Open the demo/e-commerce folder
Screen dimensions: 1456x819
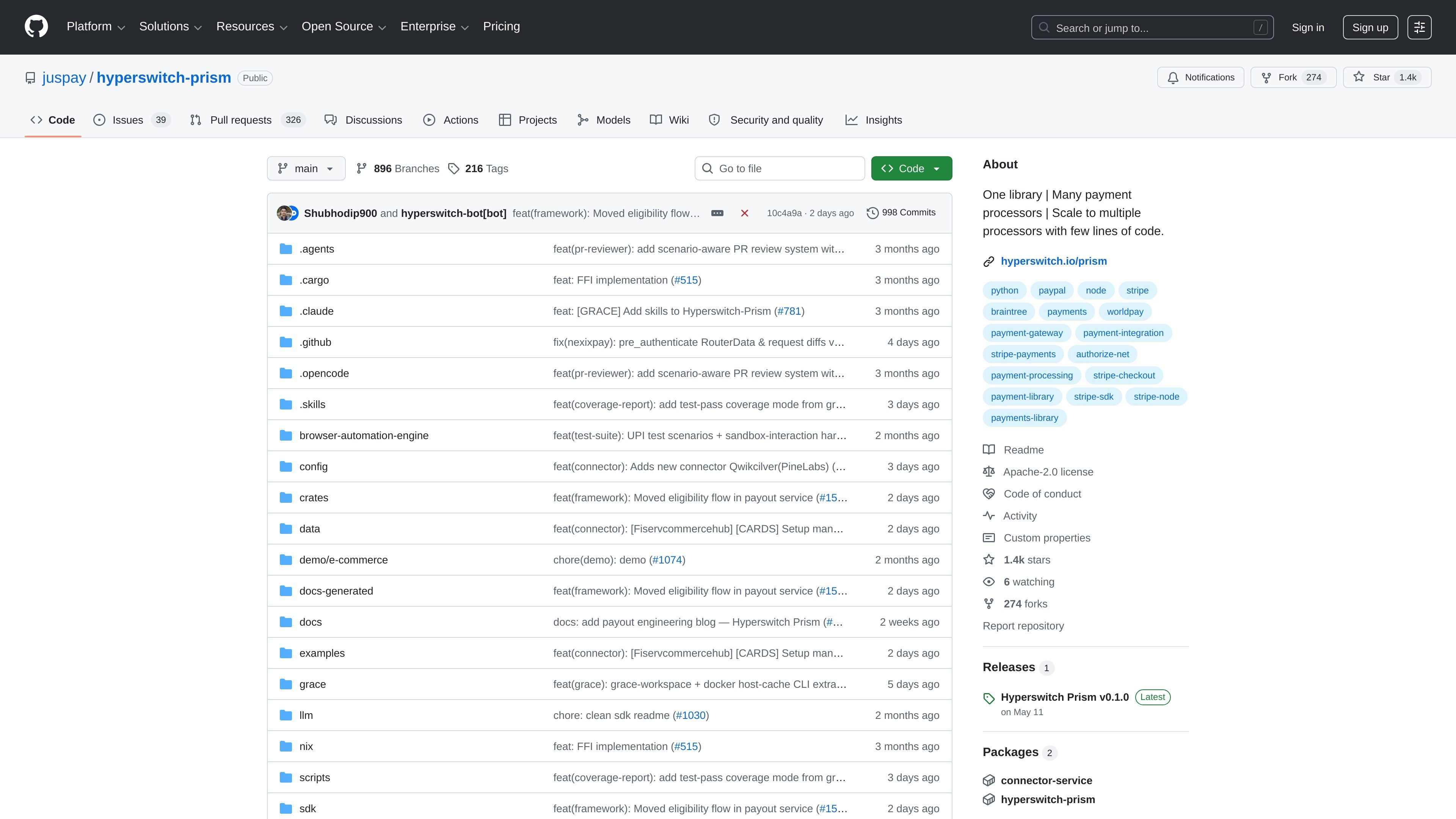[x=344, y=560]
